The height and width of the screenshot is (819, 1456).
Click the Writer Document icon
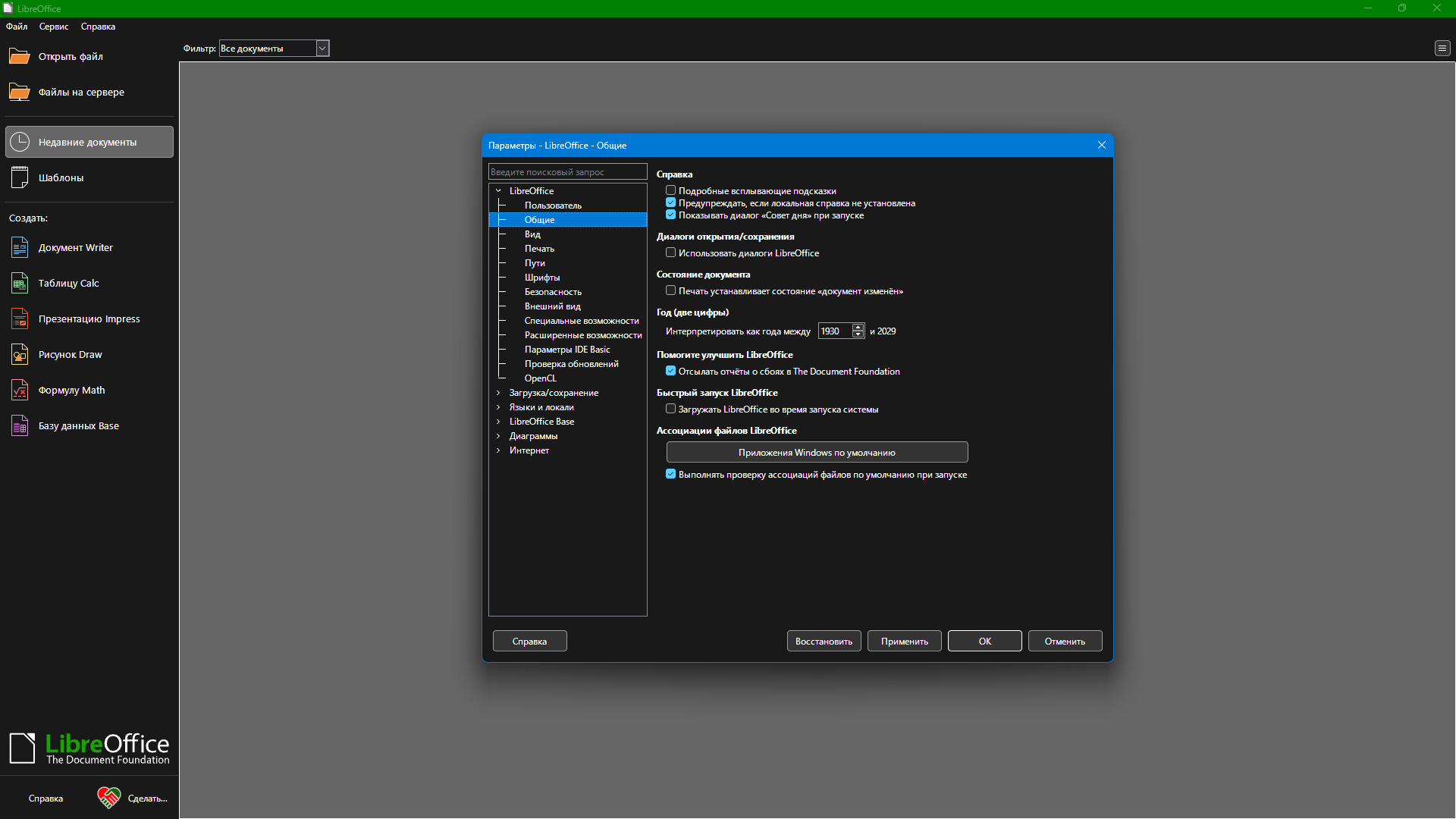click(x=20, y=248)
